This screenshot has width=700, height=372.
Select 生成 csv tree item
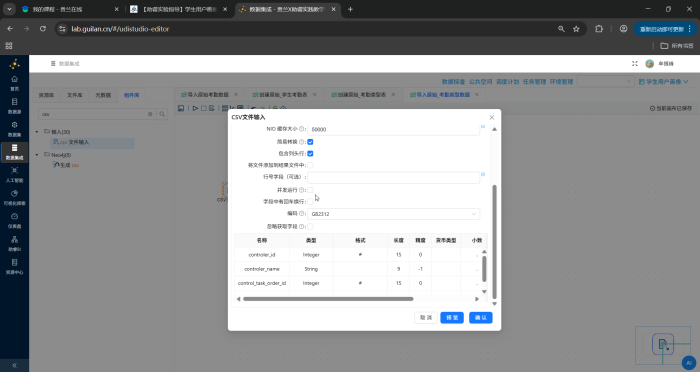(x=66, y=165)
